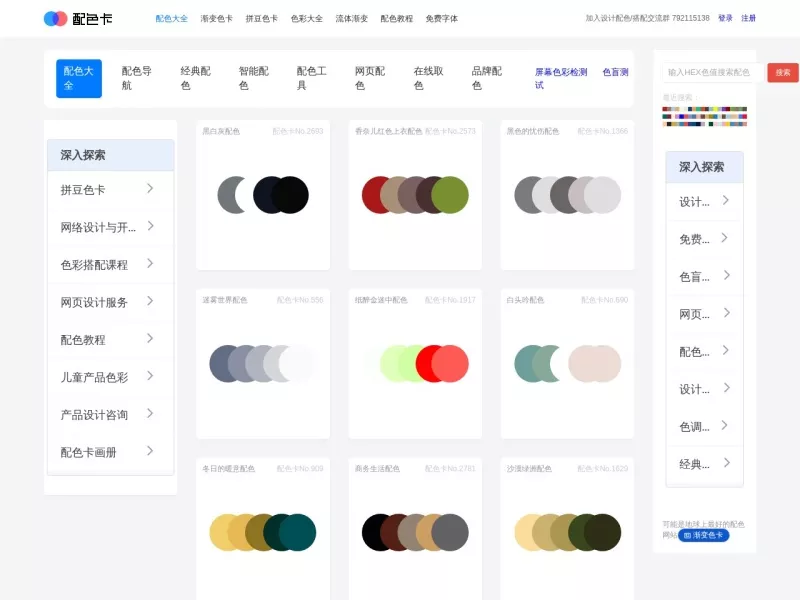Click the blue 渐变色卡 badge button
The image size is (800, 600).
click(x=703, y=535)
